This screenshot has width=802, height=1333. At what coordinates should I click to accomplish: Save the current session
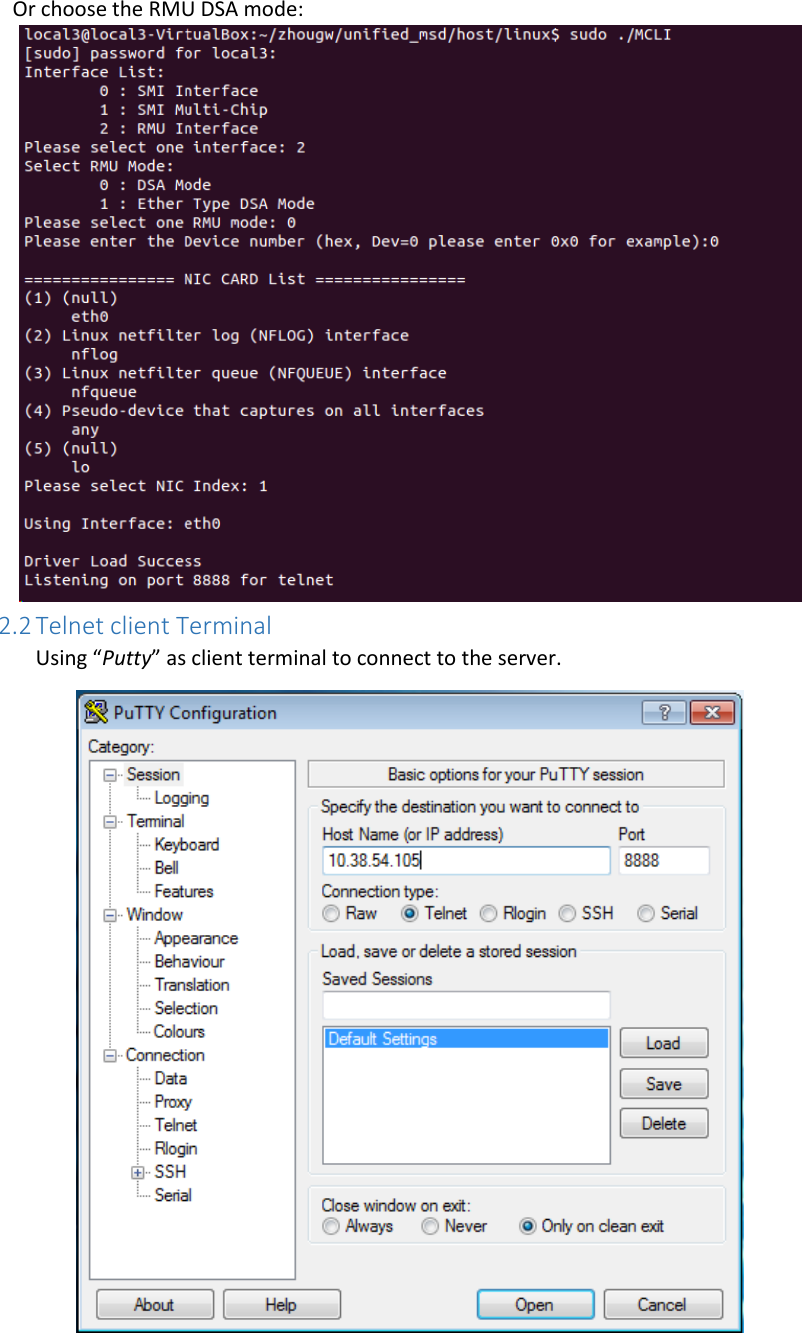coord(663,1083)
